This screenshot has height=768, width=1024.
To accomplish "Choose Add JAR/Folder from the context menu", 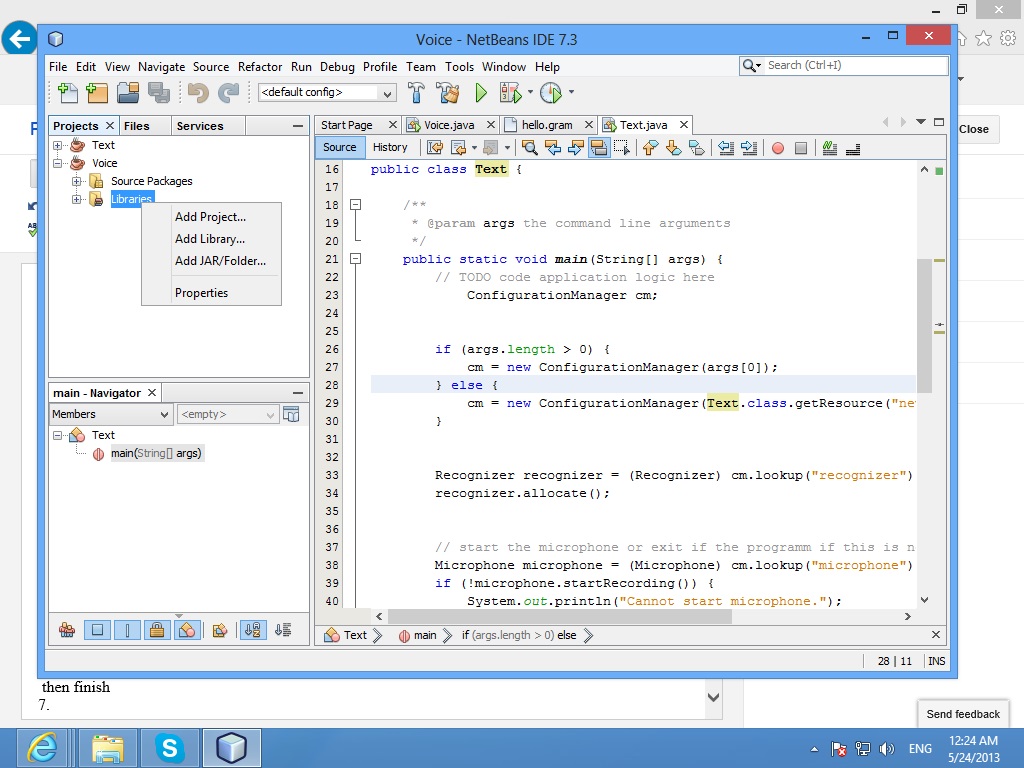I will [222, 261].
